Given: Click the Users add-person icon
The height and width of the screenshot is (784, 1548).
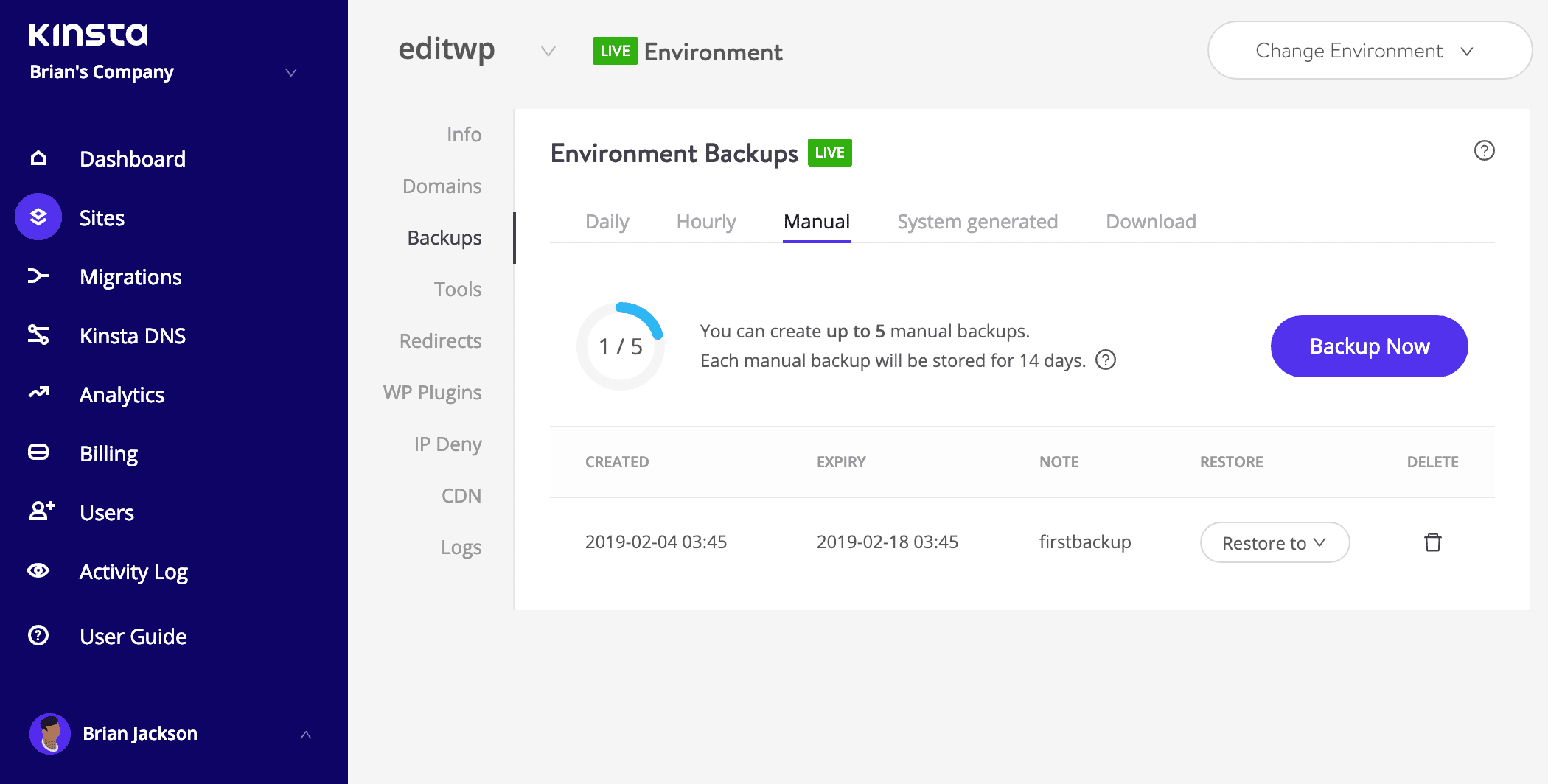Looking at the screenshot, I should click(x=41, y=511).
